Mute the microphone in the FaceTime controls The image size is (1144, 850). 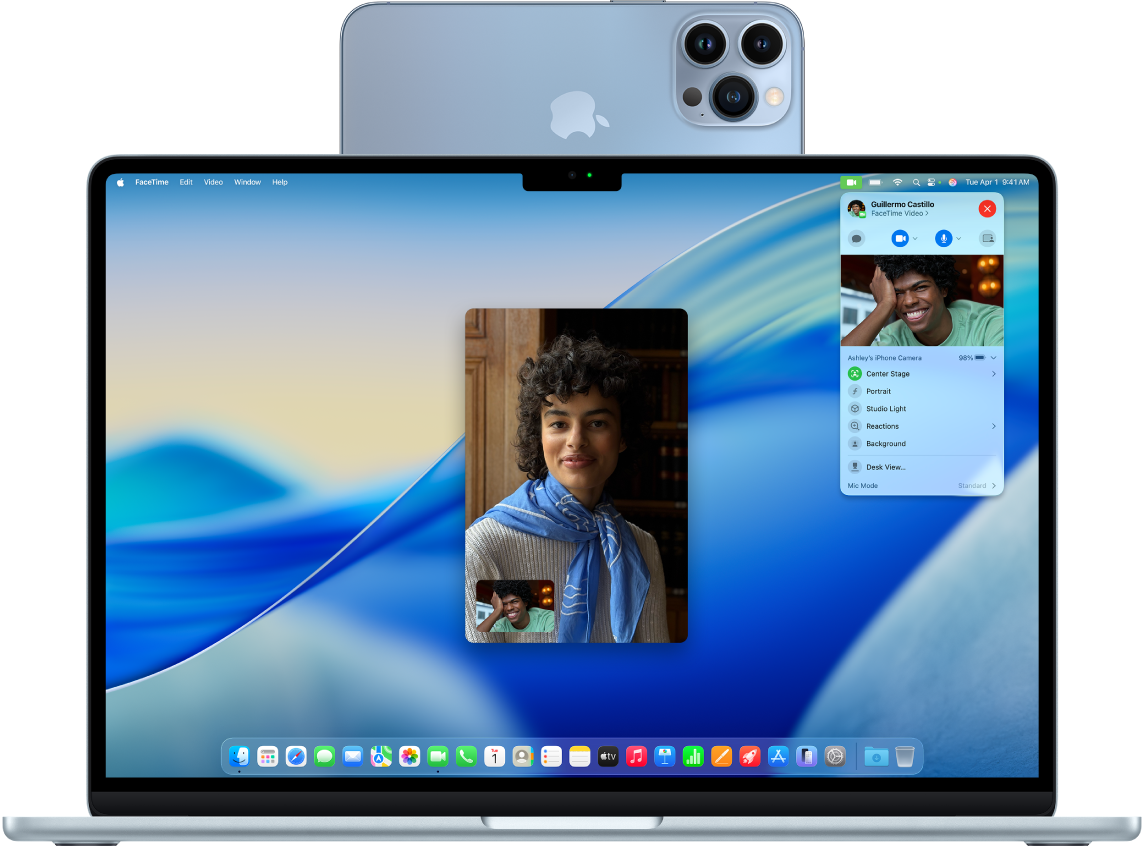943,238
